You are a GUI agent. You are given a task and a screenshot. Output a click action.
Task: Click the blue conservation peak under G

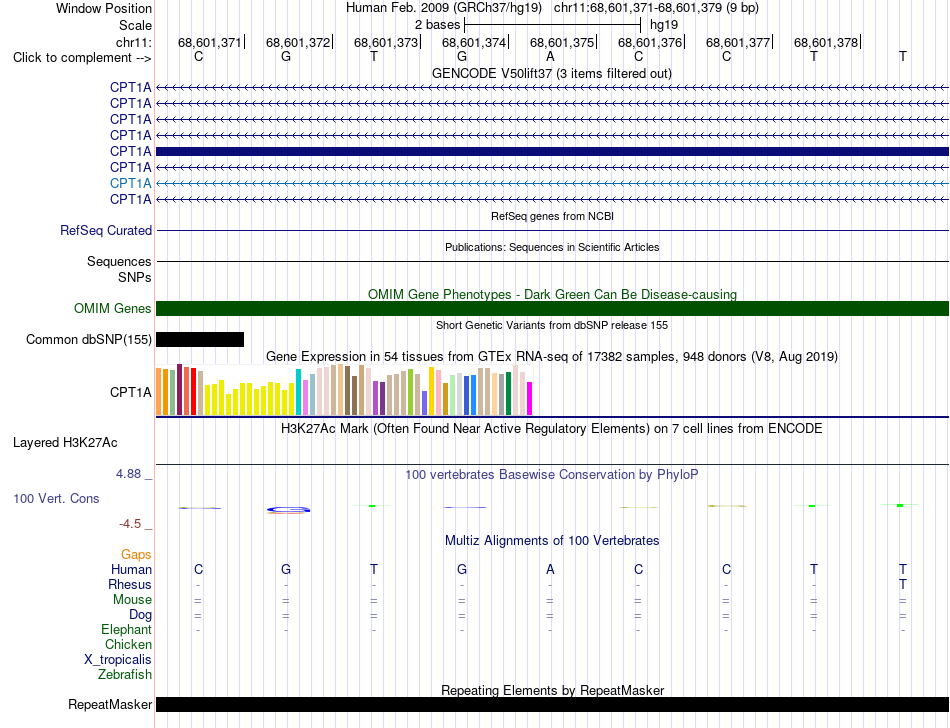click(x=288, y=510)
